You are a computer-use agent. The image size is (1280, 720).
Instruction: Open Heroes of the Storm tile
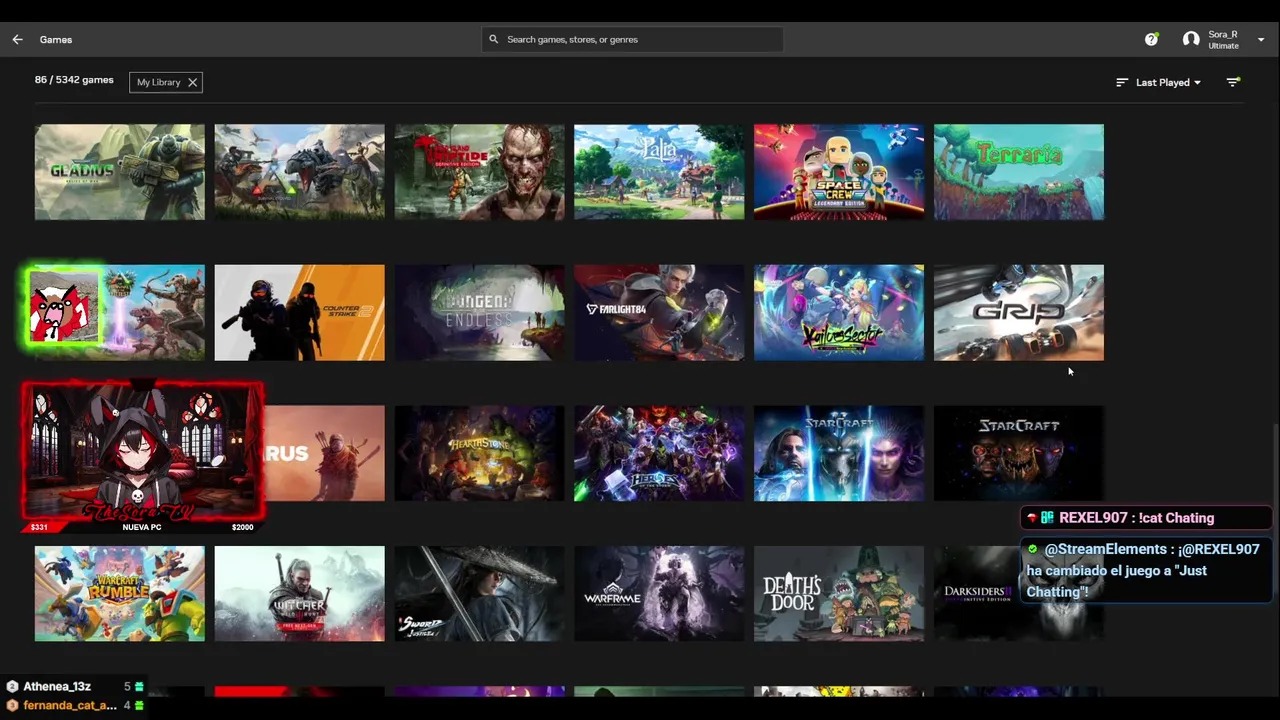click(x=659, y=453)
